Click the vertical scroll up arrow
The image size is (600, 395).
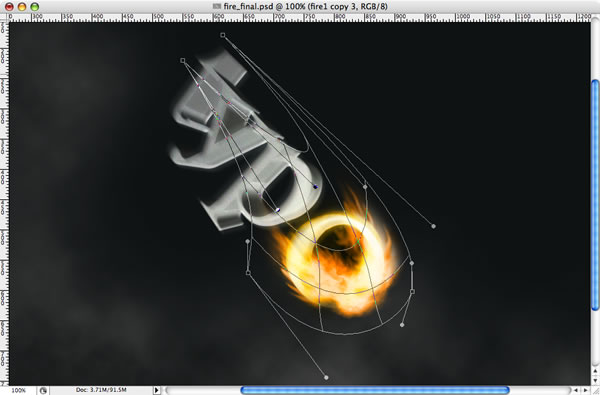click(595, 371)
